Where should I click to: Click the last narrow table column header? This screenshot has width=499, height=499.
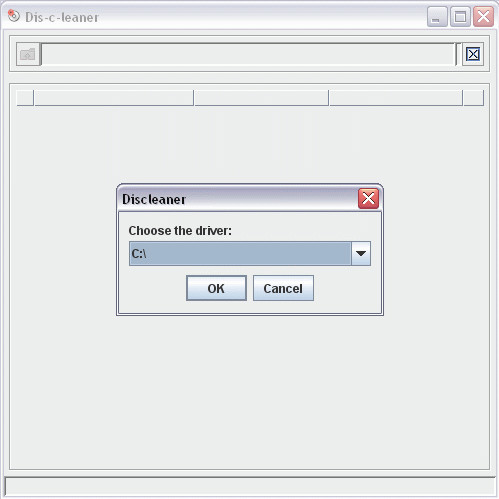[473, 98]
